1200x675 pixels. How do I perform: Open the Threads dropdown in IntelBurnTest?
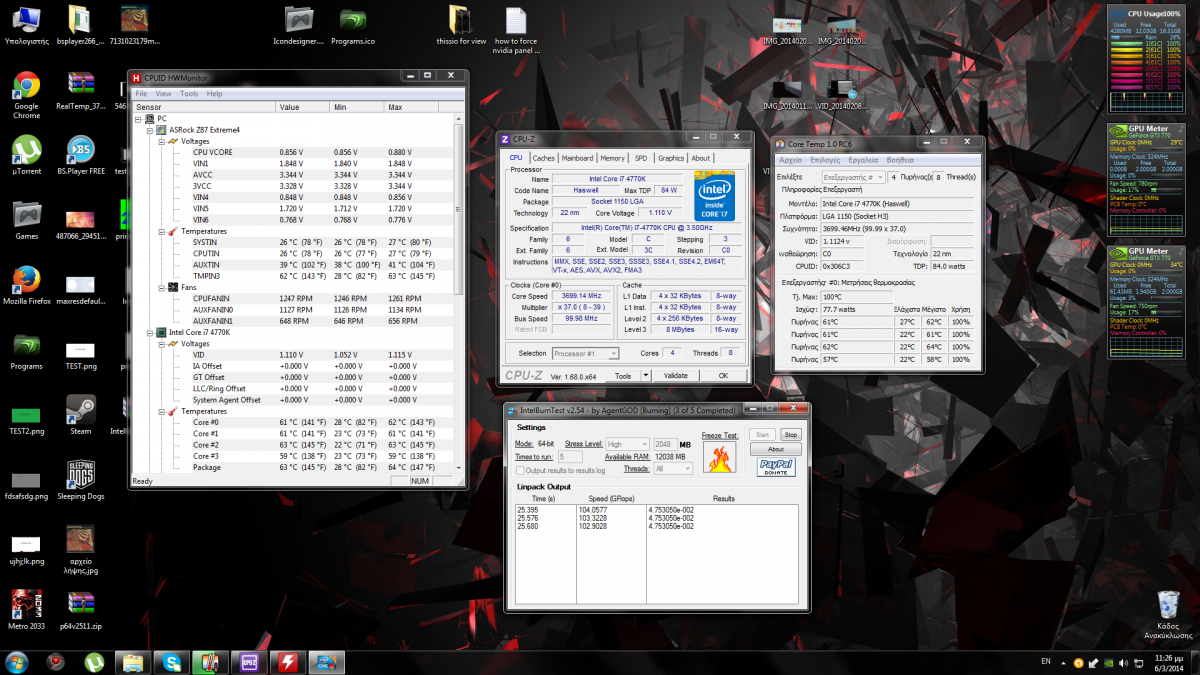(x=673, y=469)
